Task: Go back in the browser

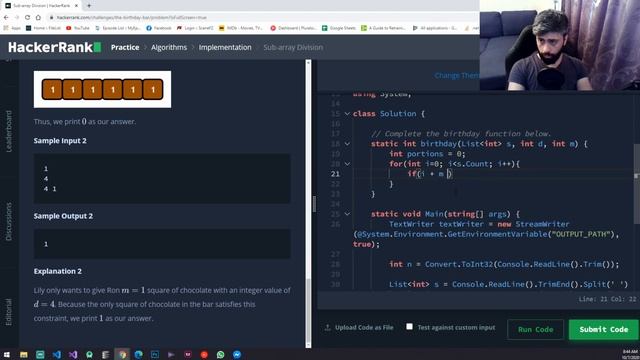Action: [6, 18]
